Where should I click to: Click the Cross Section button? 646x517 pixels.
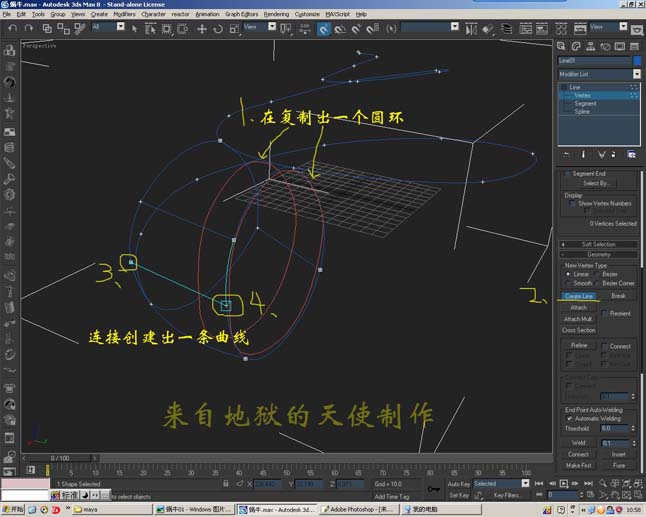pos(578,330)
